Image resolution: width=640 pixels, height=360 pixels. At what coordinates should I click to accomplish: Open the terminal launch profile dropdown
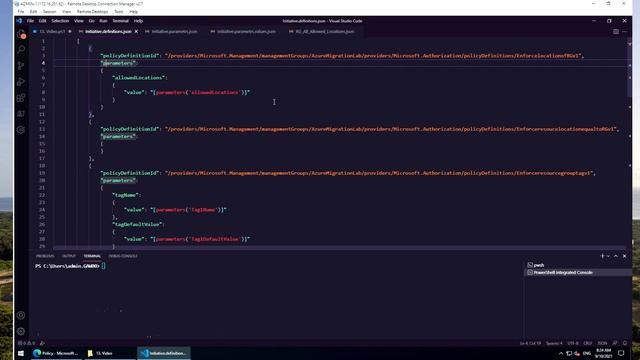pyautogui.click(x=608, y=256)
